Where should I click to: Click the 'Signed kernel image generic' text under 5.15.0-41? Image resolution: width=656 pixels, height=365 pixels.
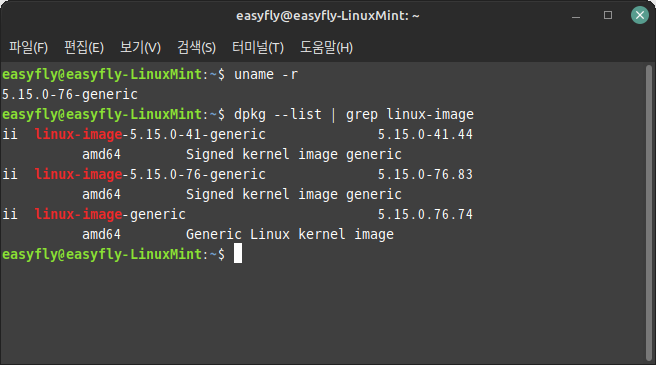point(294,154)
